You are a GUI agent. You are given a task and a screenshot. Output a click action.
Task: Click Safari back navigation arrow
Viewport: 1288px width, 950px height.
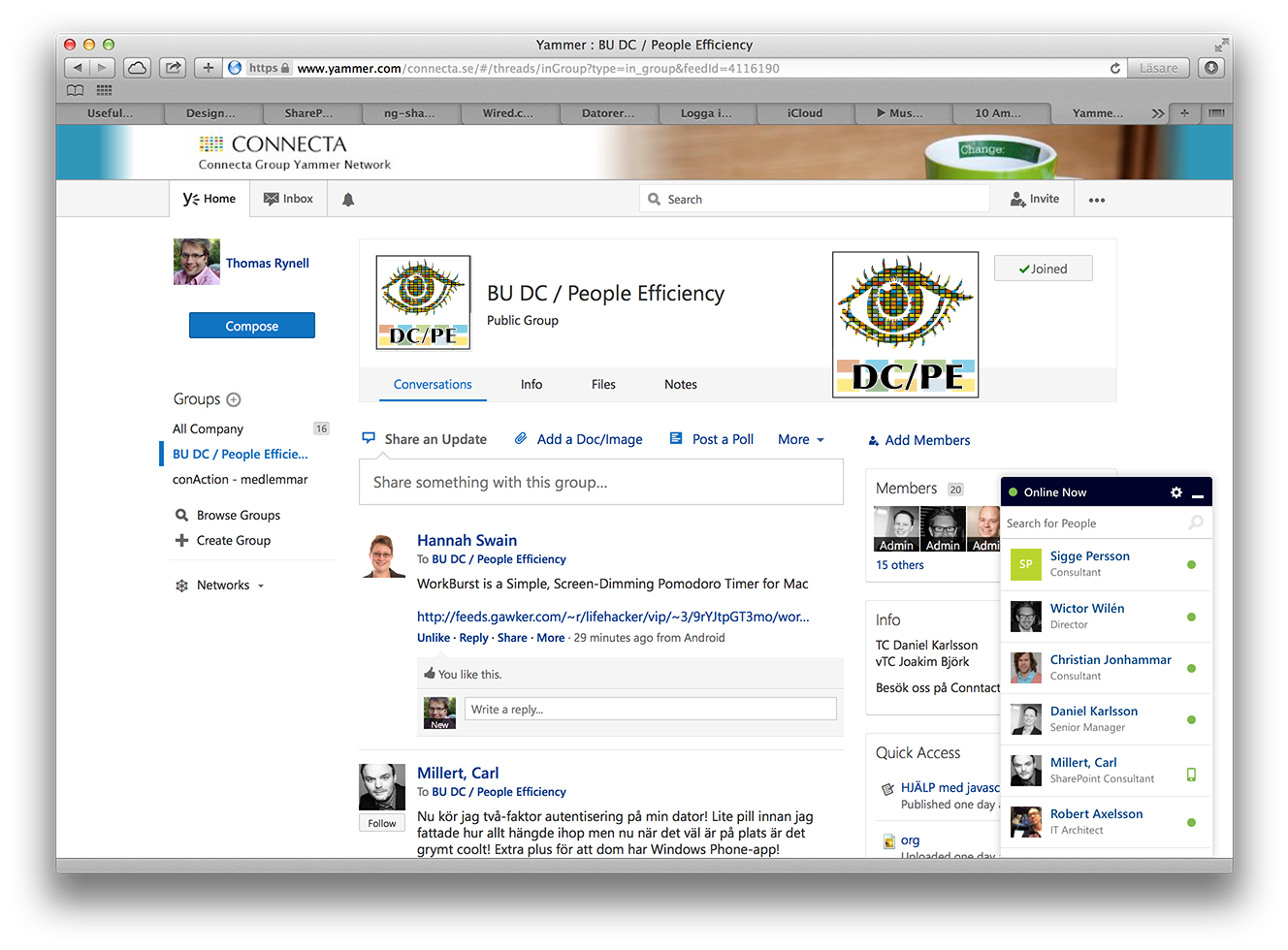tap(78, 68)
